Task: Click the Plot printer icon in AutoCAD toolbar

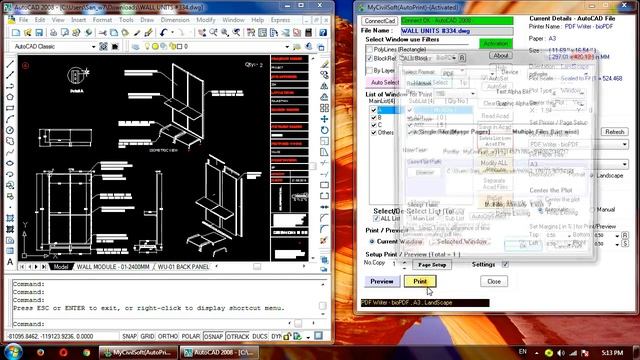Action: coord(53,33)
